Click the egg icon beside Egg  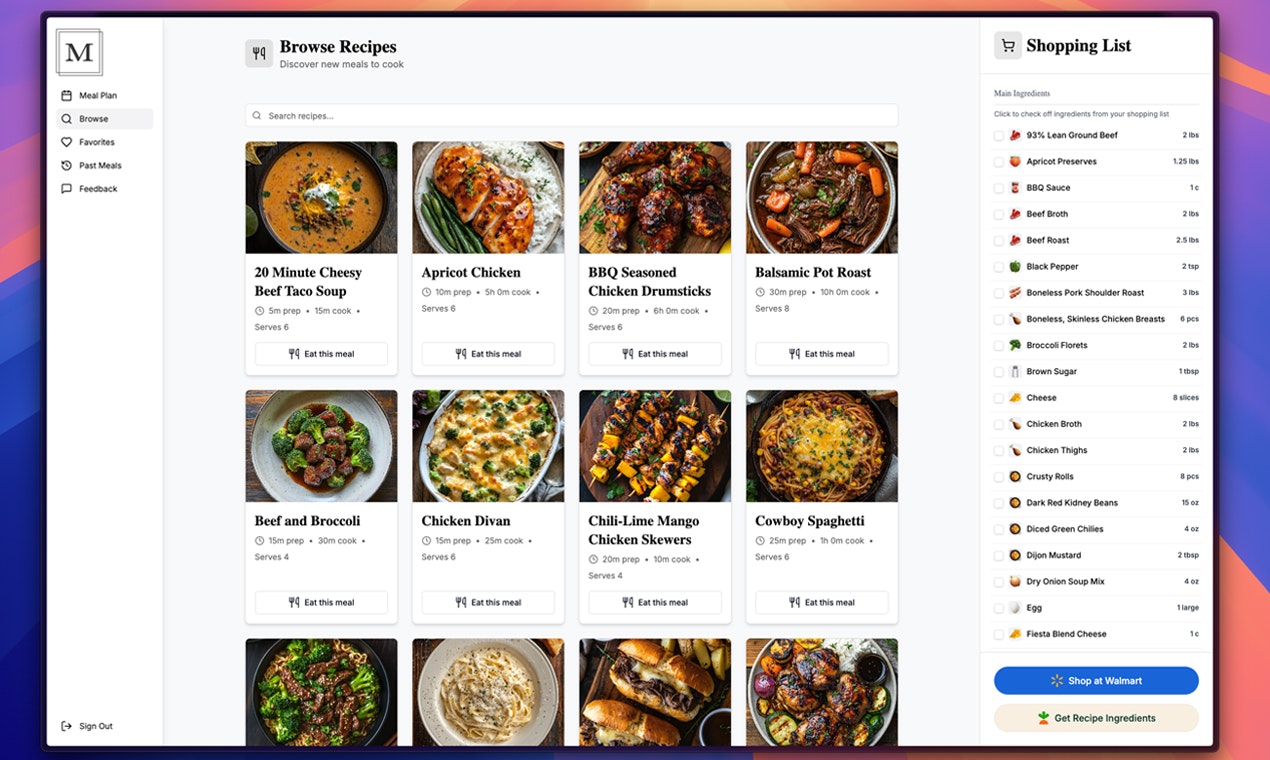pos(1015,608)
